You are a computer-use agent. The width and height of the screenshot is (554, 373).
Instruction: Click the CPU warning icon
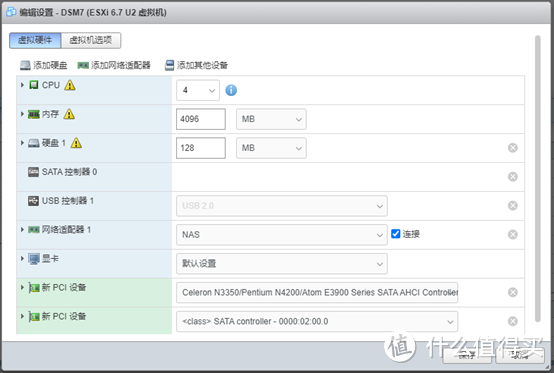70,85
